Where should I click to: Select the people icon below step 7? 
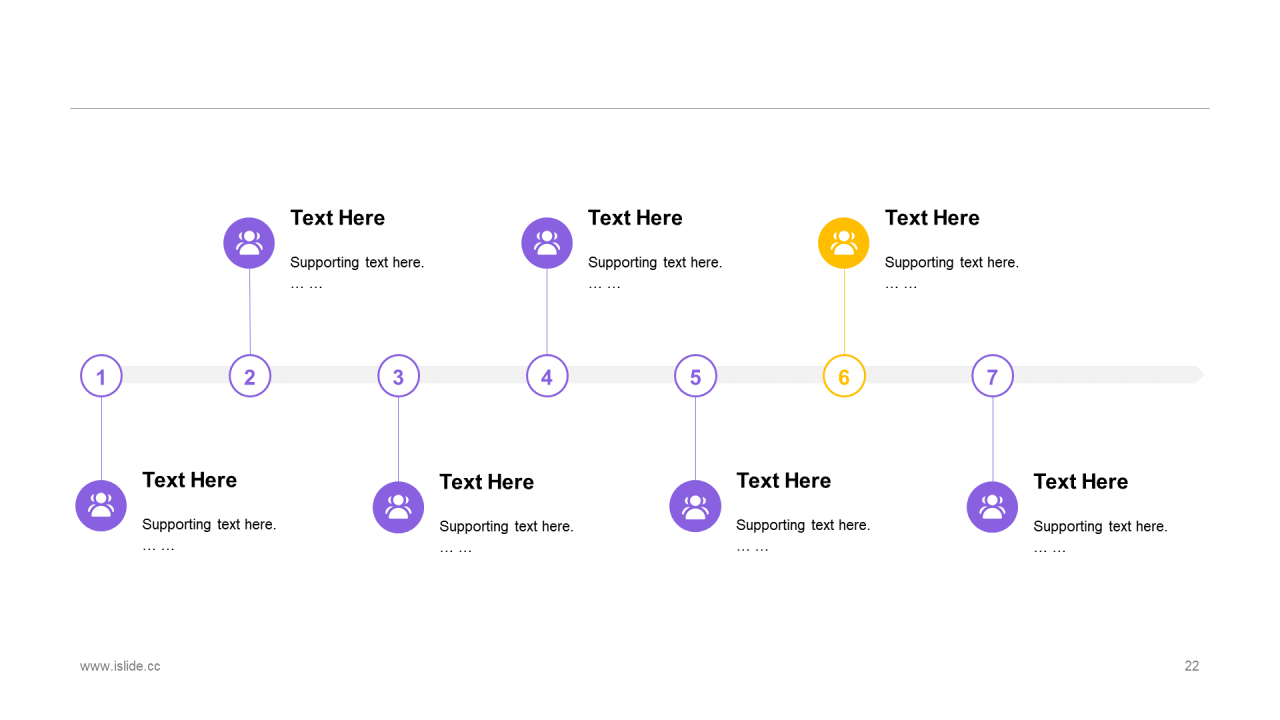[x=992, y=507]
